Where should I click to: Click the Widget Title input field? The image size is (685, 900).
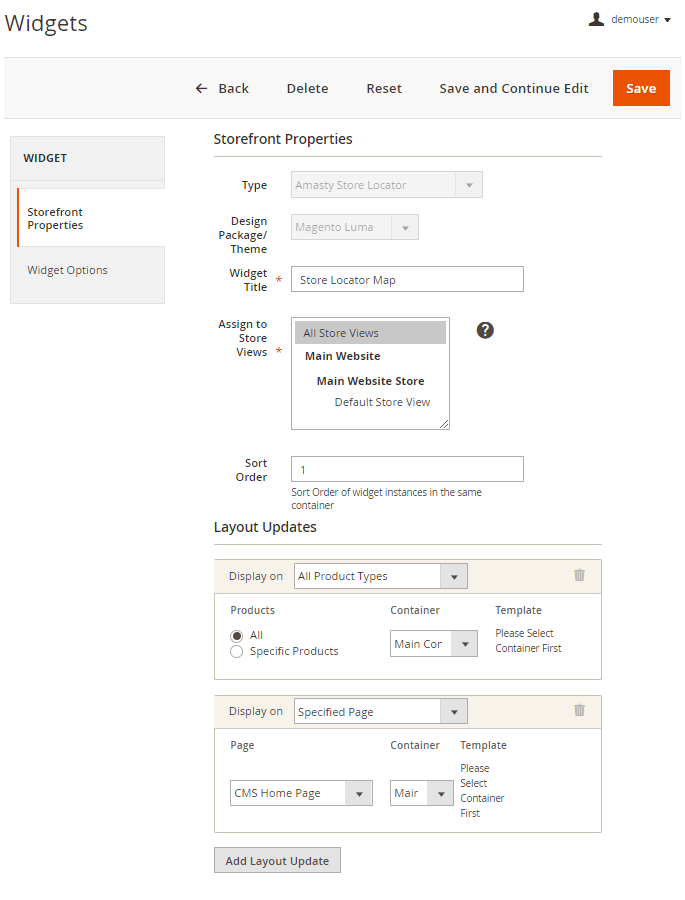click(407, 280)
